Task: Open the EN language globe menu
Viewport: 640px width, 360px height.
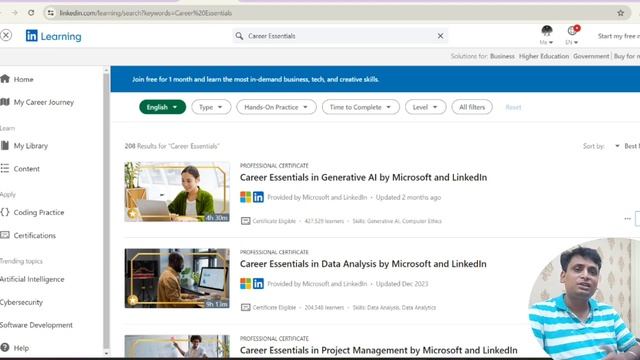Action: point(572,35)
